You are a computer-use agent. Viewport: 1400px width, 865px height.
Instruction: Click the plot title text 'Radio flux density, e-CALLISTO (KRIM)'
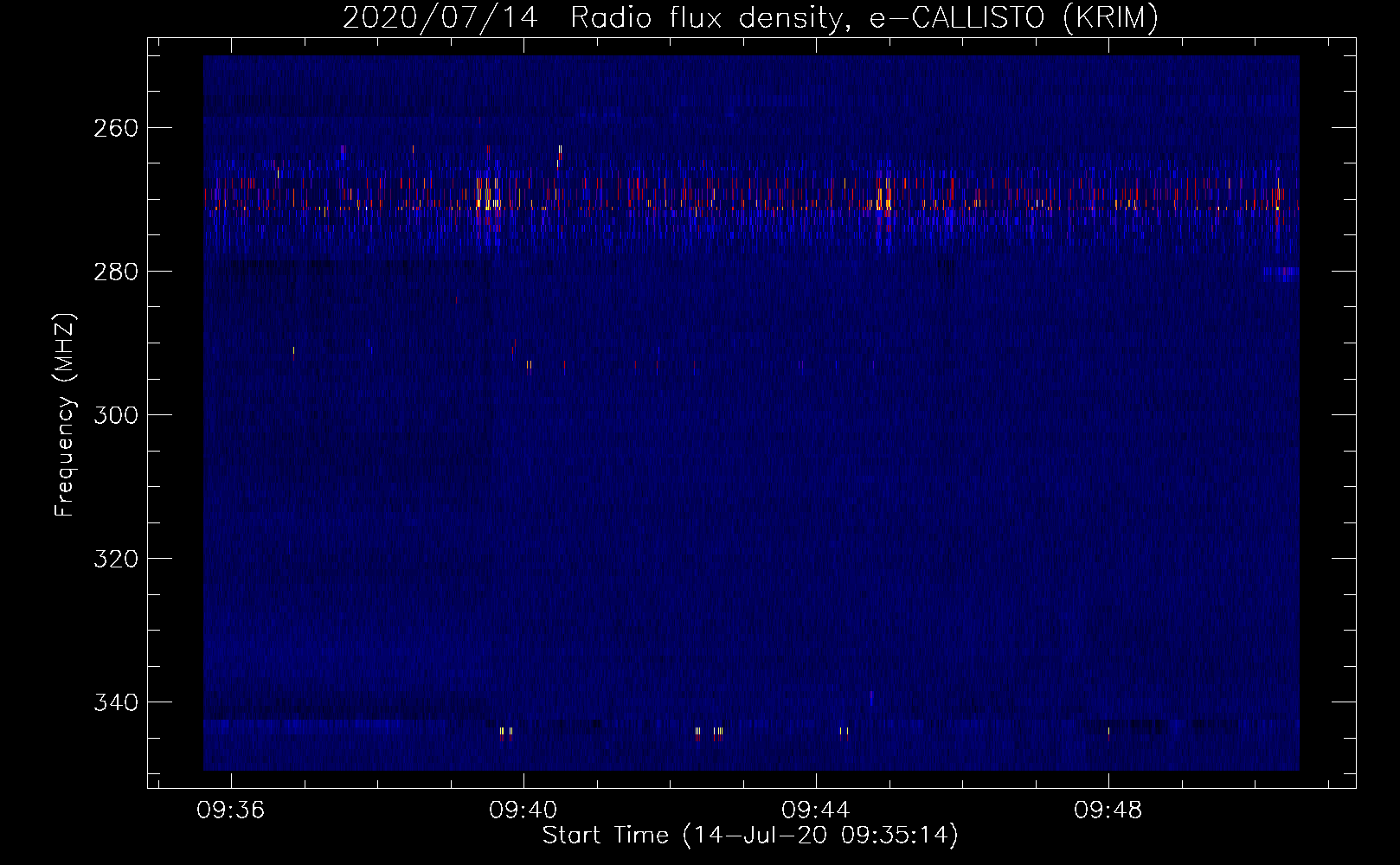point(864,17)
